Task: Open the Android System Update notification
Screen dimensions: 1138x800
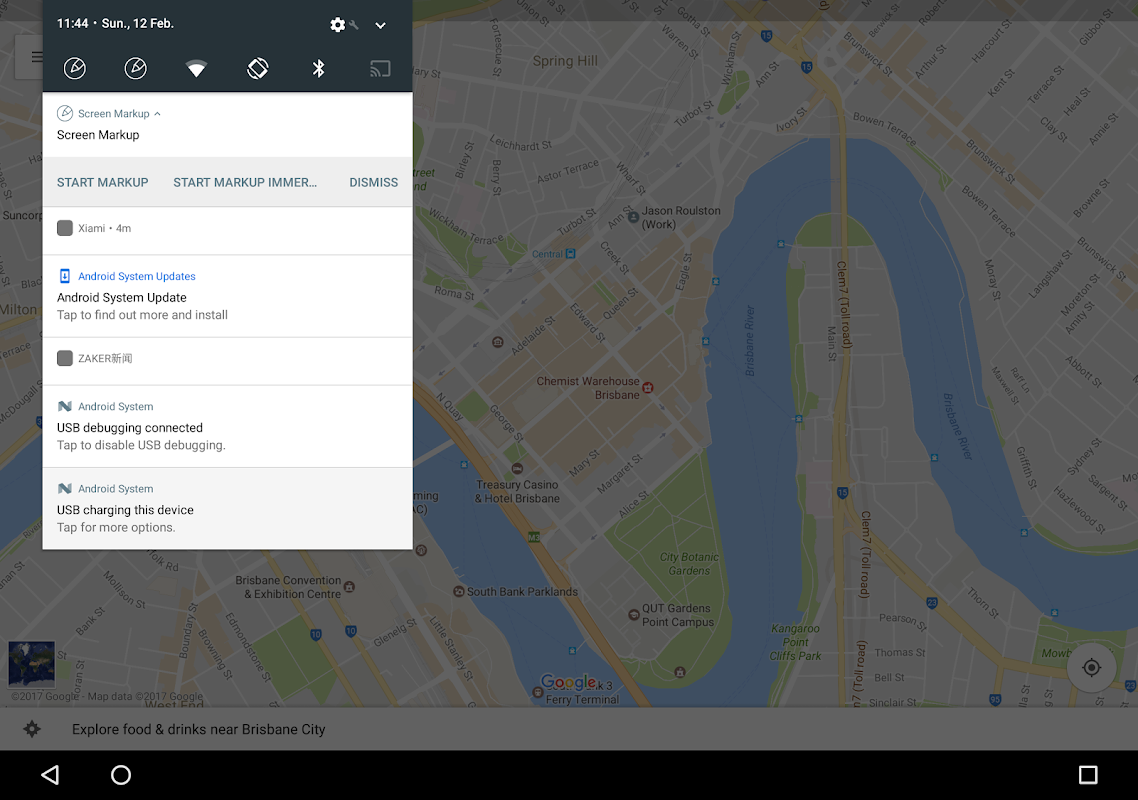Action: coord(227,297)
